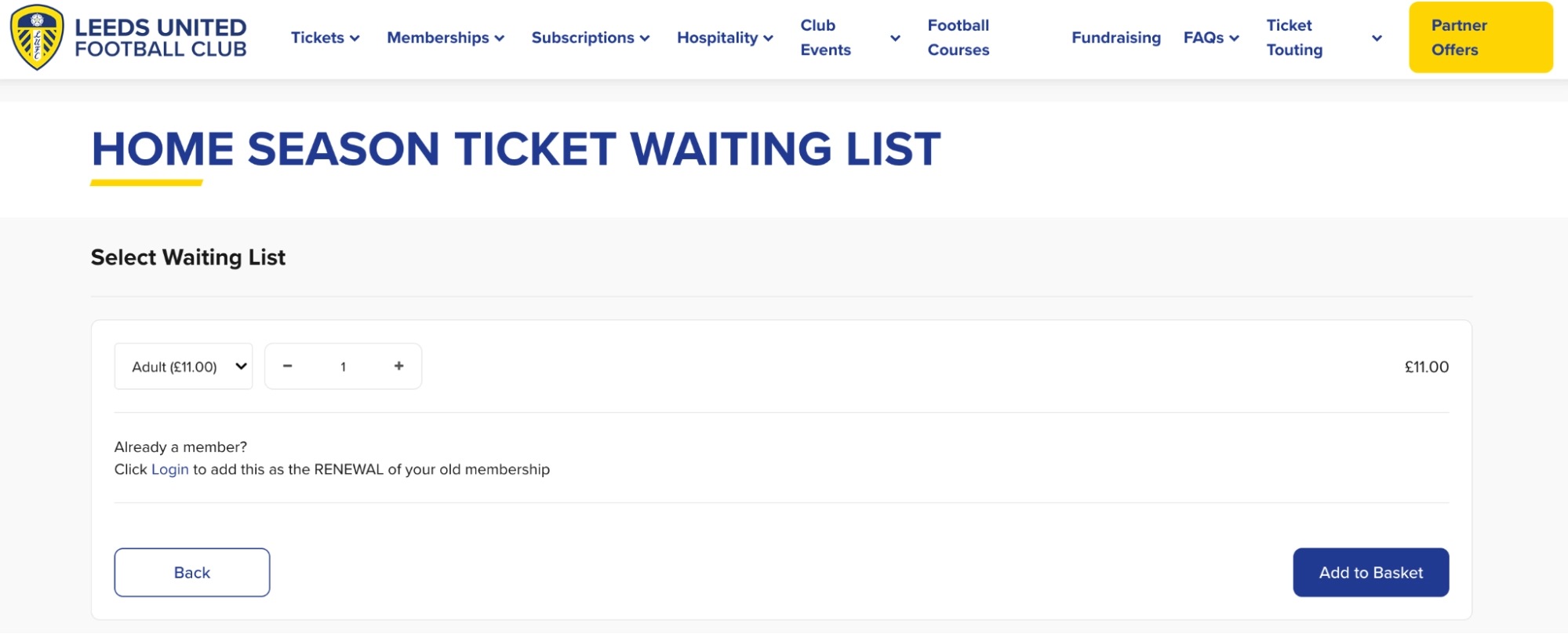Click the £11.00 price display

pos(1428,366)
